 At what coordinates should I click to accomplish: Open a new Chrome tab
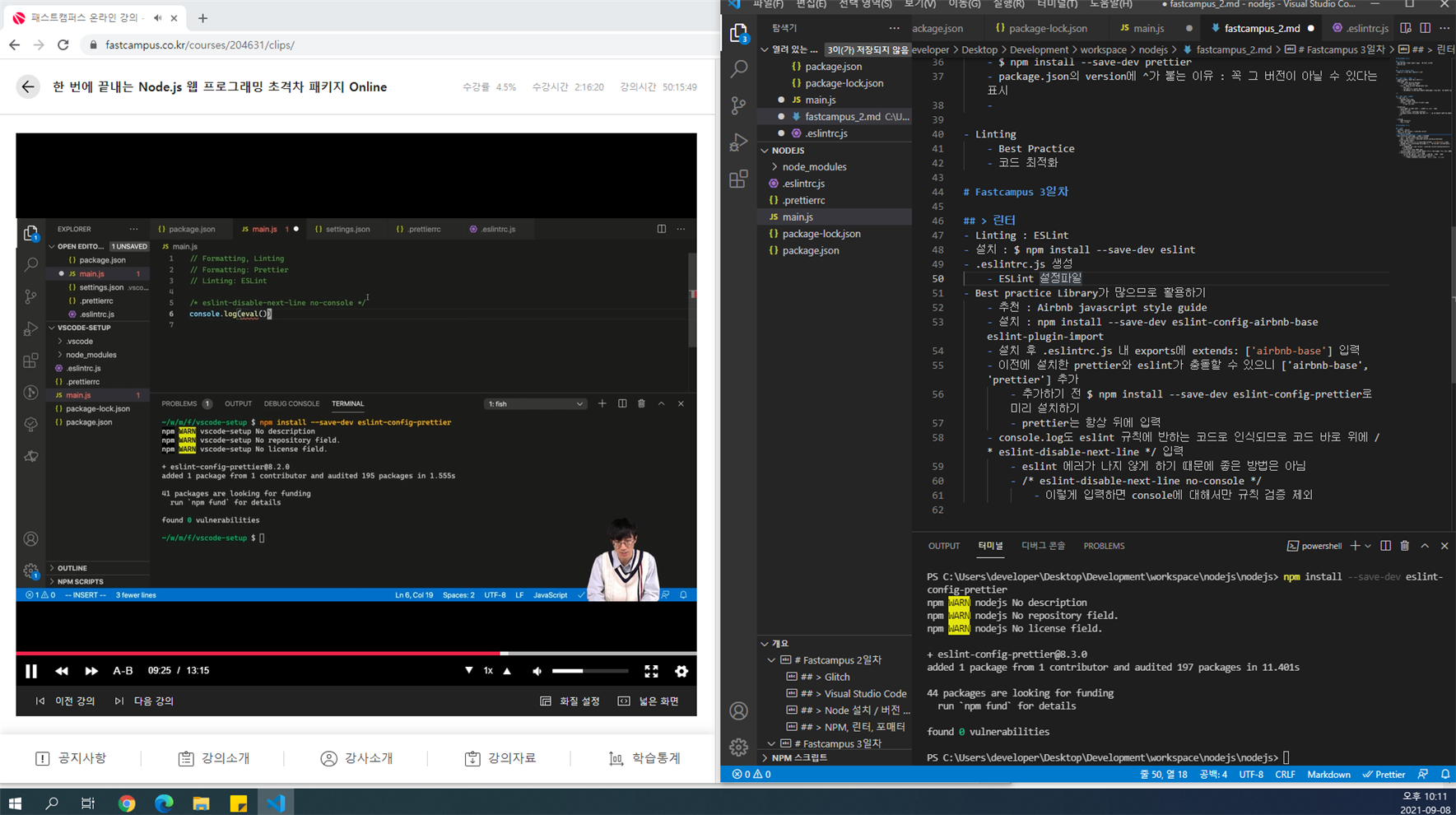tap(202, 17)
